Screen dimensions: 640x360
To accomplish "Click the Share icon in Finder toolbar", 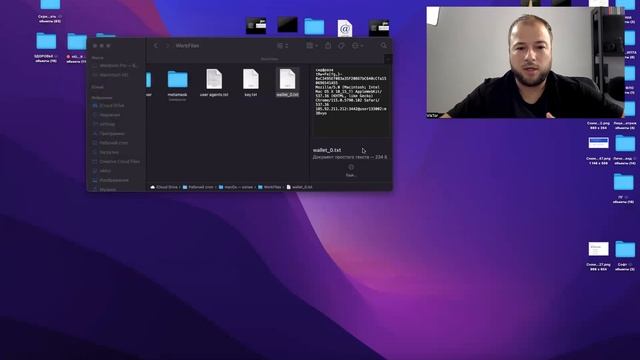I will pos(328,46).
